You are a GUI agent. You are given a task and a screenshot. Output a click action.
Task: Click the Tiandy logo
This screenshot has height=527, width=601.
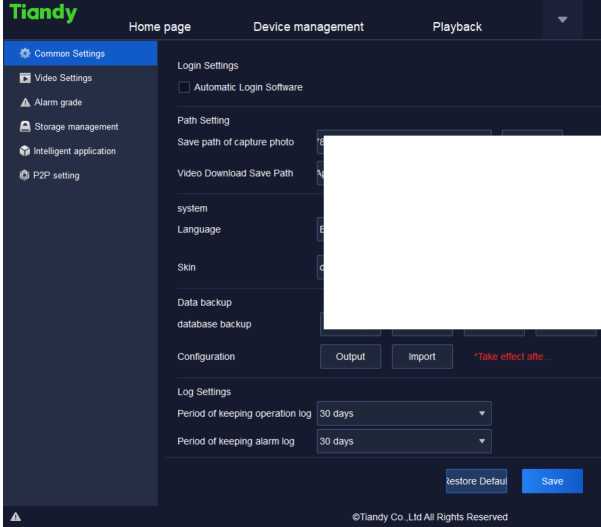click(x=42, y=18)
